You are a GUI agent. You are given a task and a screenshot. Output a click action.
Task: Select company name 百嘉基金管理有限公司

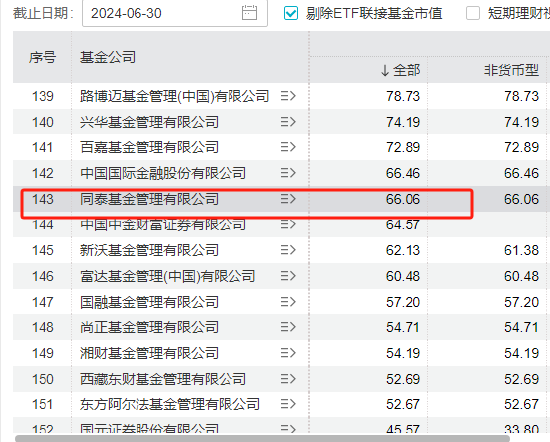click(x=149, y=147)
